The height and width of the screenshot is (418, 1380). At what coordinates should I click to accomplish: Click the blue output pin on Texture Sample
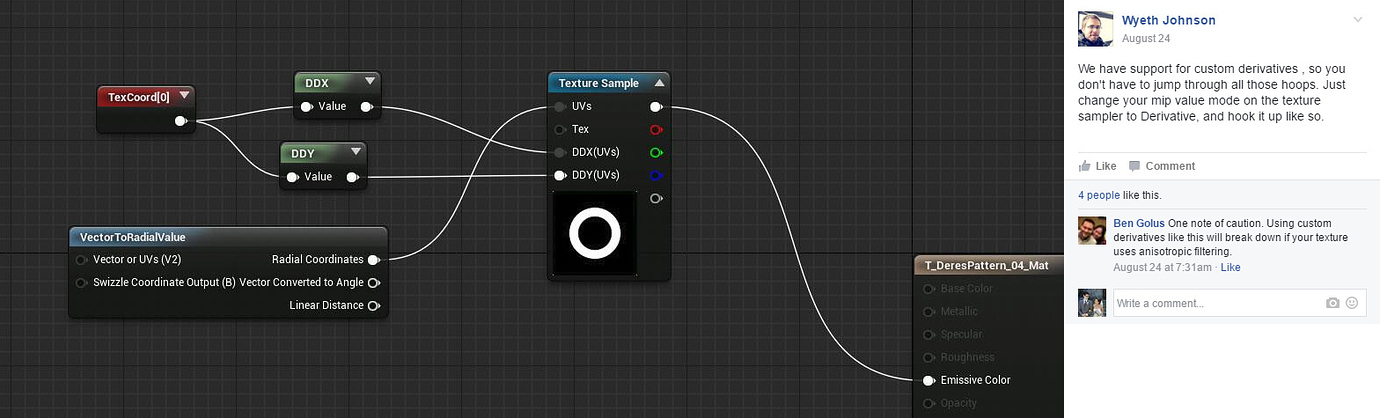click(656, 175)
